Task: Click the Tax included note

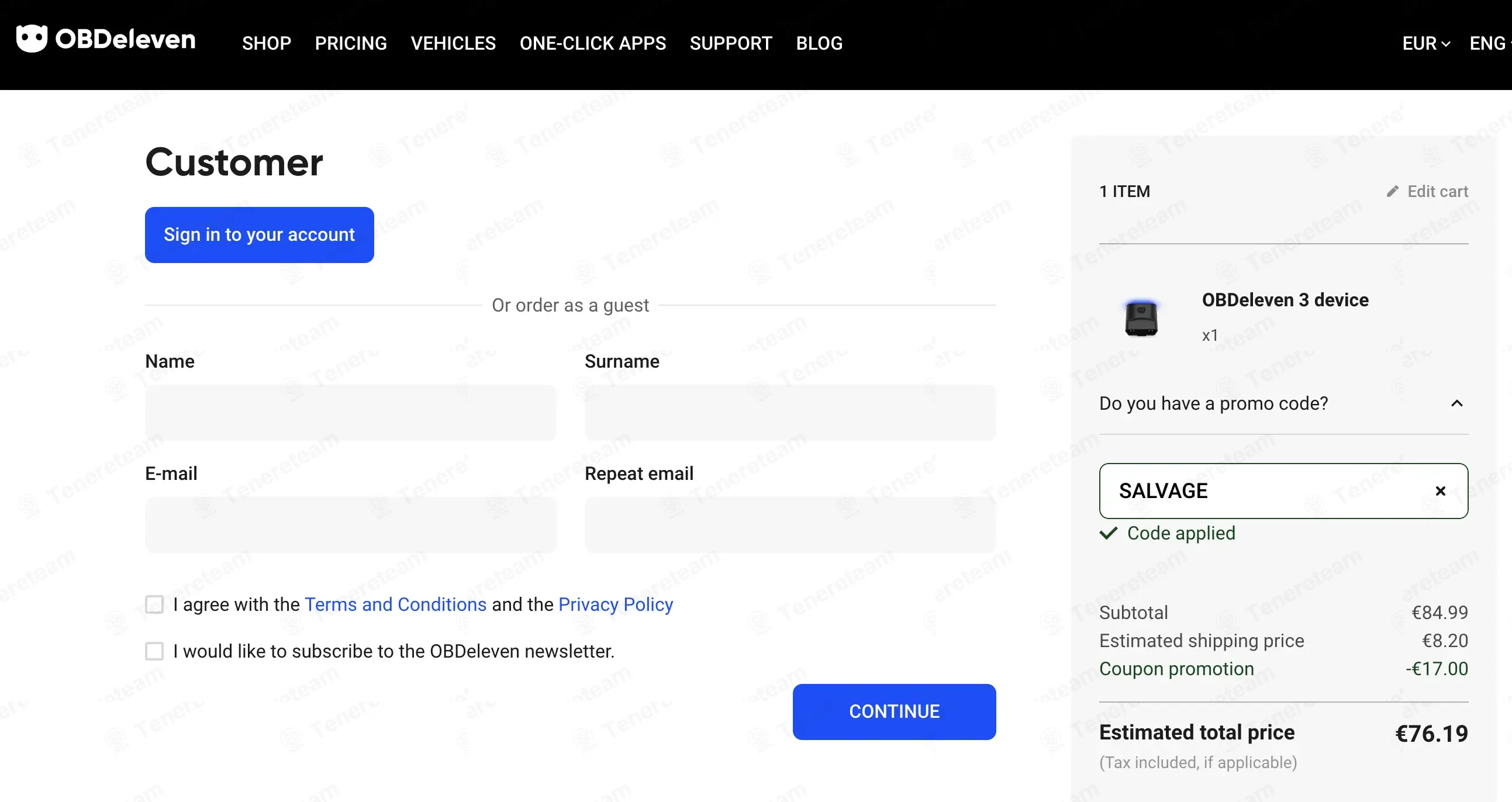Action: click(x=1198, y=763)
